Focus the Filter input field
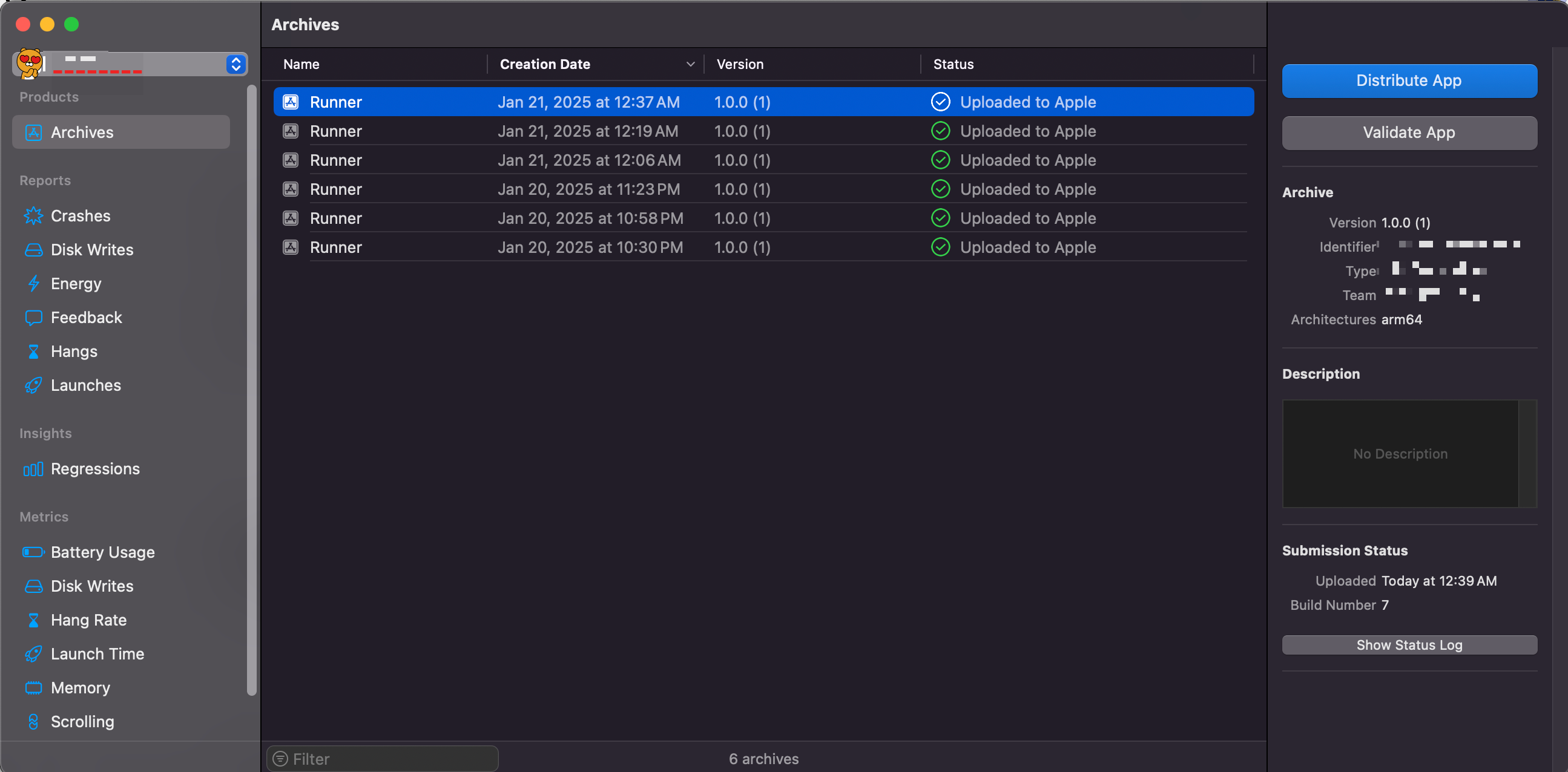 (x=382, y=759)
